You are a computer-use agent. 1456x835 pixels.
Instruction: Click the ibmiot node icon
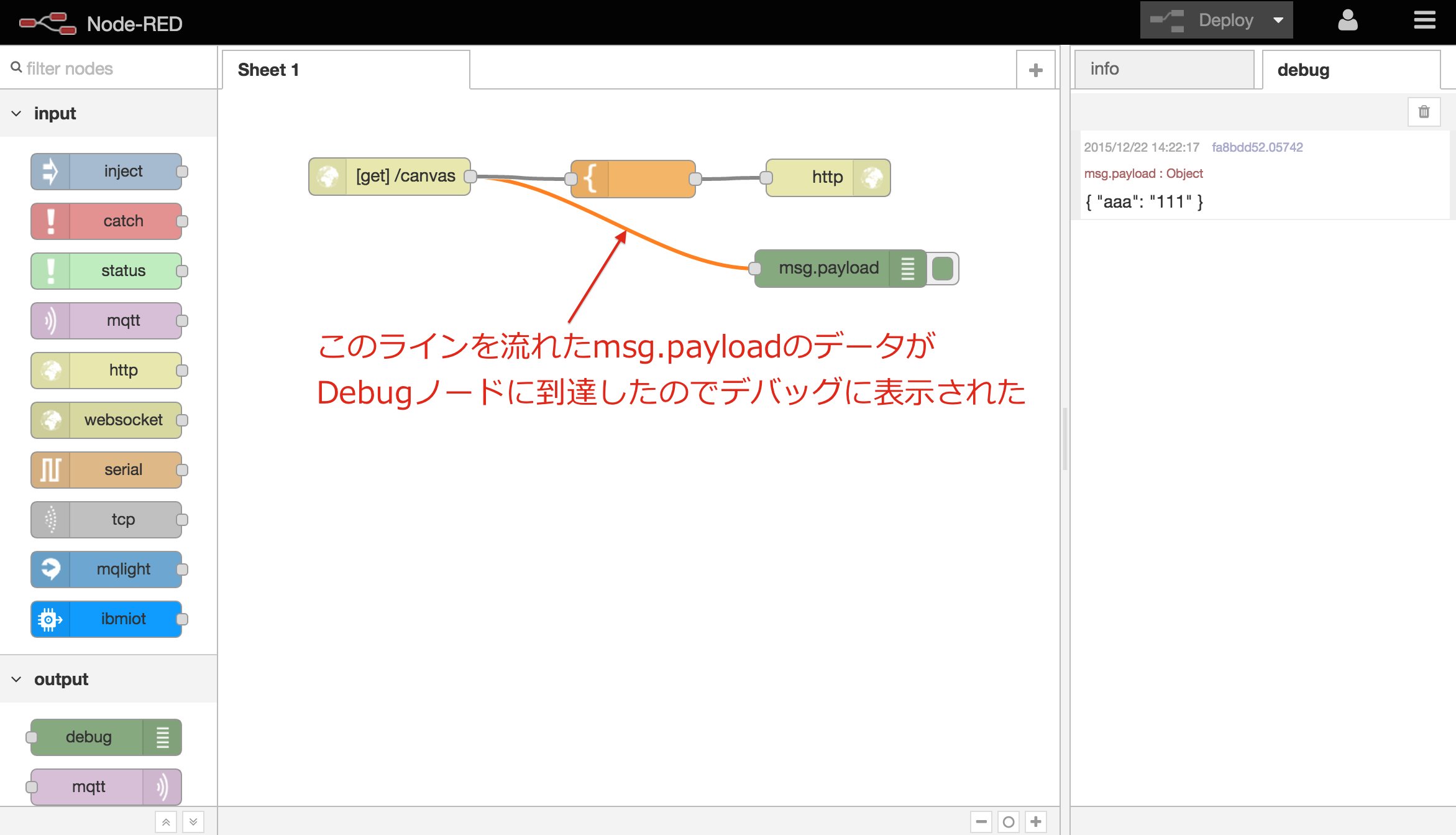49,619
